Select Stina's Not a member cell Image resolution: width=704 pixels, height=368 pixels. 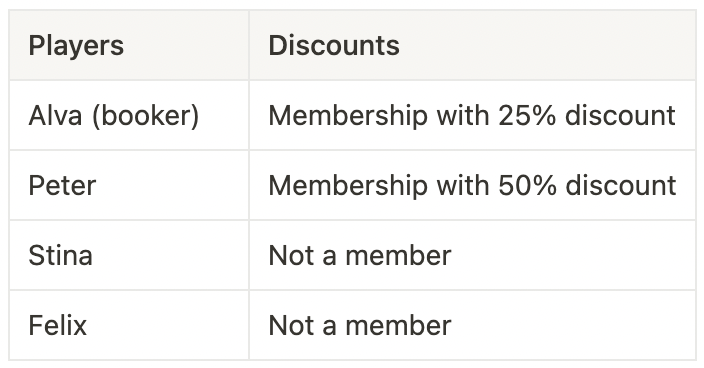[472, 255]
